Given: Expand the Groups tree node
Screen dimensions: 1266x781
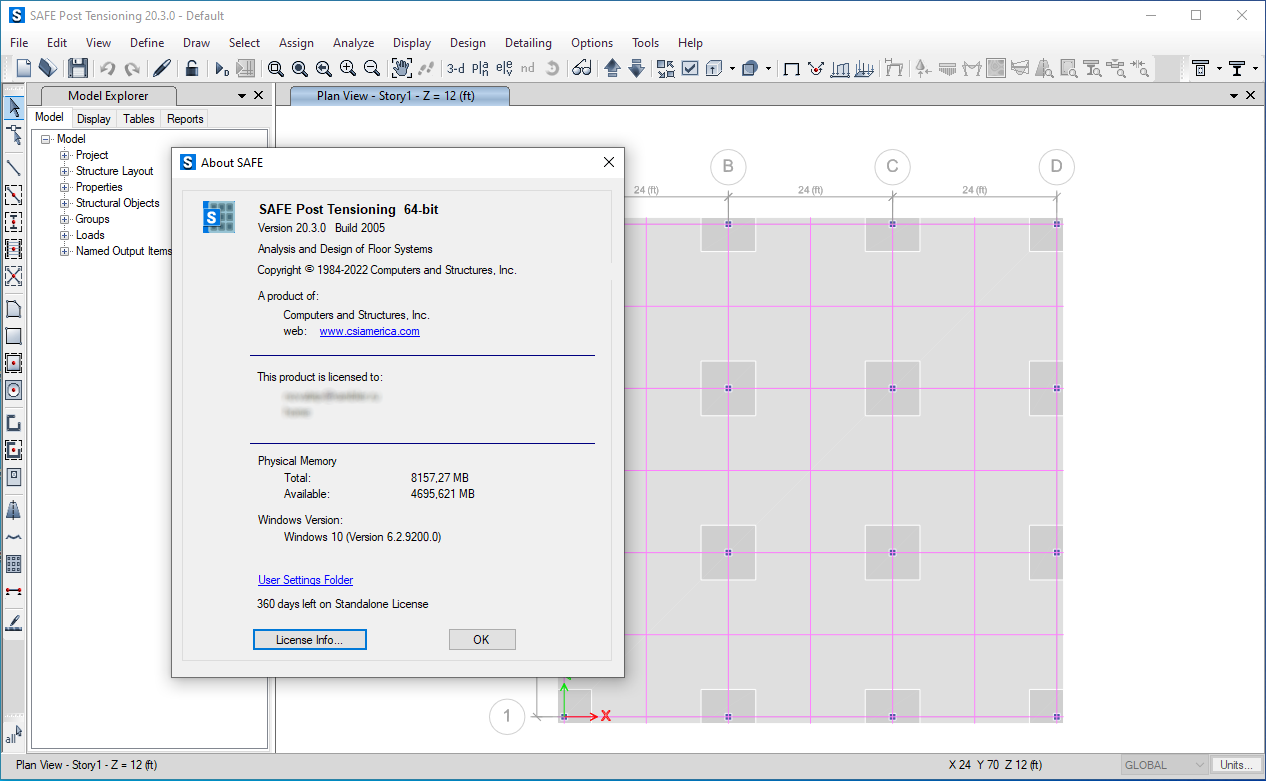Looking at the screenshot, I should (x=65, y=219).
